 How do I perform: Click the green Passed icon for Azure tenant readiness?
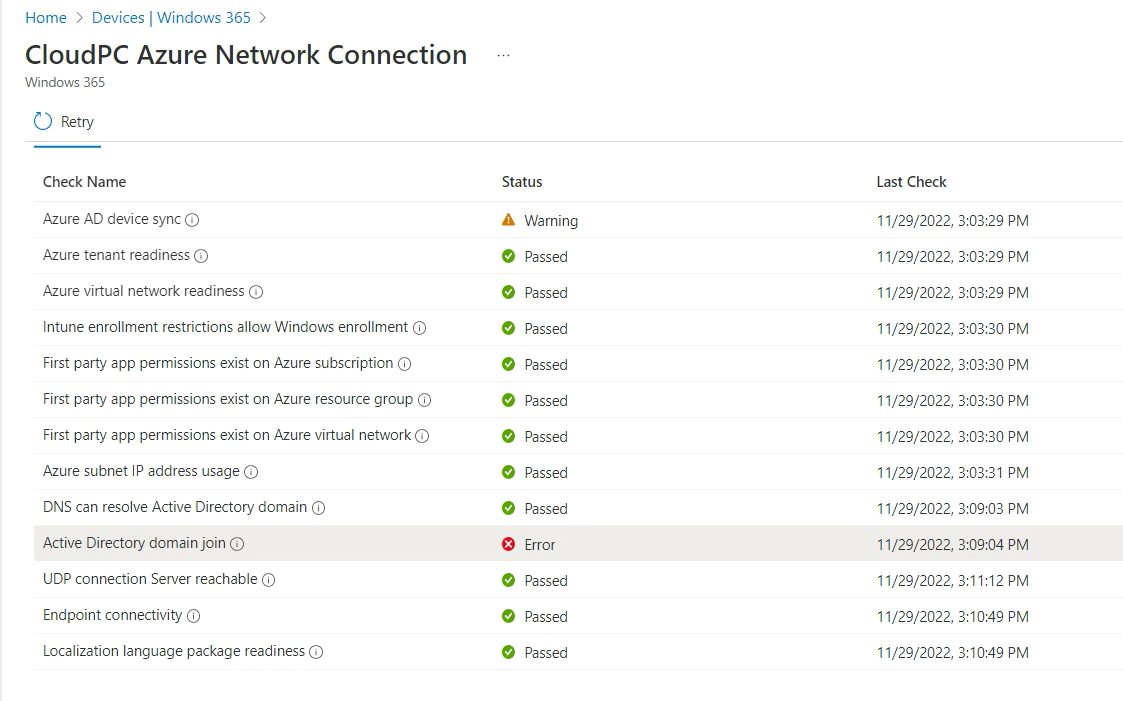(x=509, y=256)
